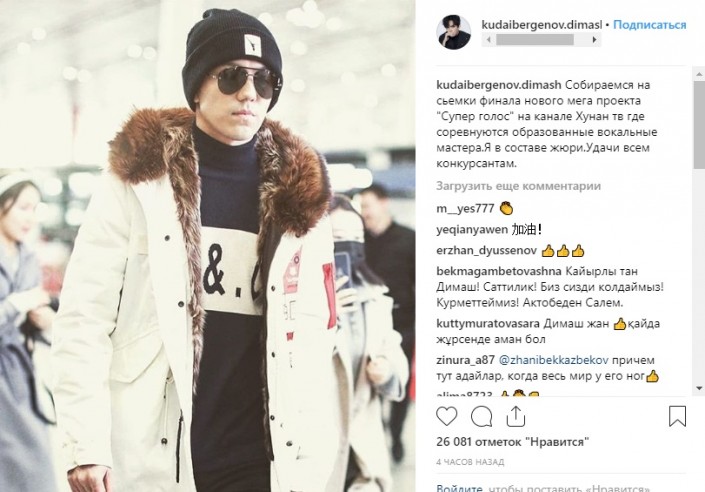
Task: Open the kudaibergenov.dimash profile avatar
Action: coord(454,32)
